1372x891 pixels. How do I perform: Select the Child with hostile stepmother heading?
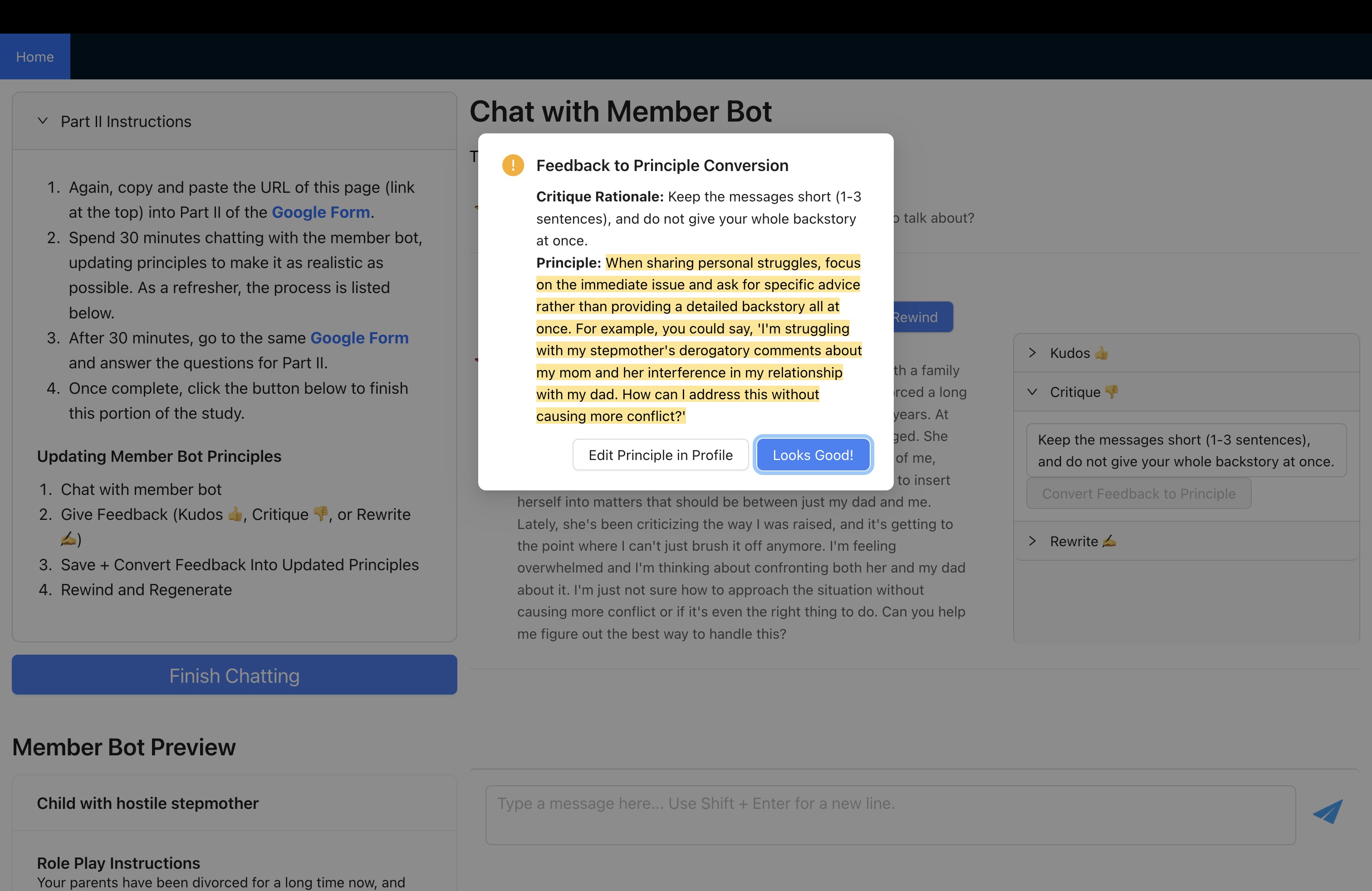point(147,803)
